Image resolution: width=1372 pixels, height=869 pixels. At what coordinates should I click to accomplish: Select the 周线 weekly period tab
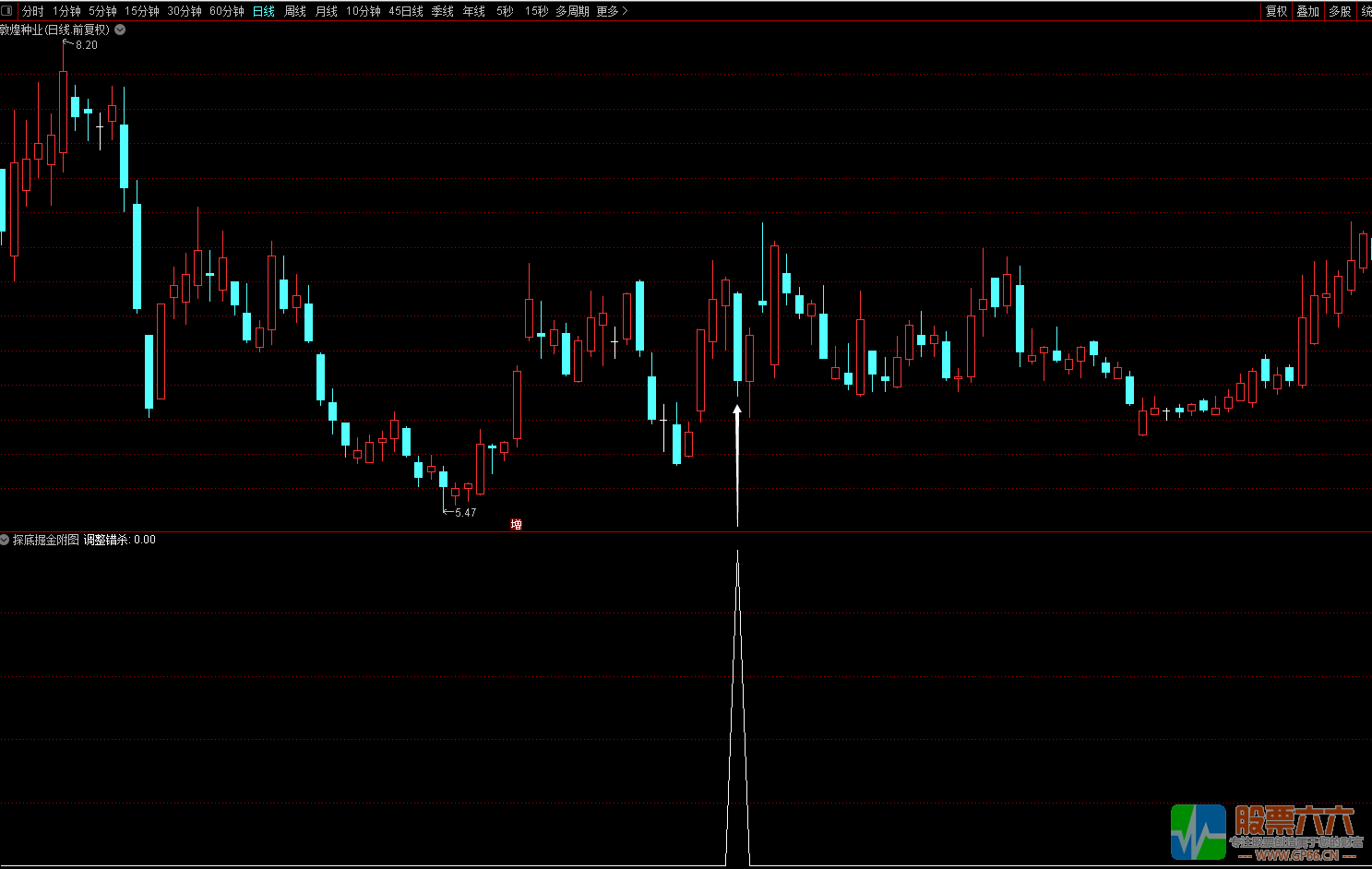click(x=294, y=11)
